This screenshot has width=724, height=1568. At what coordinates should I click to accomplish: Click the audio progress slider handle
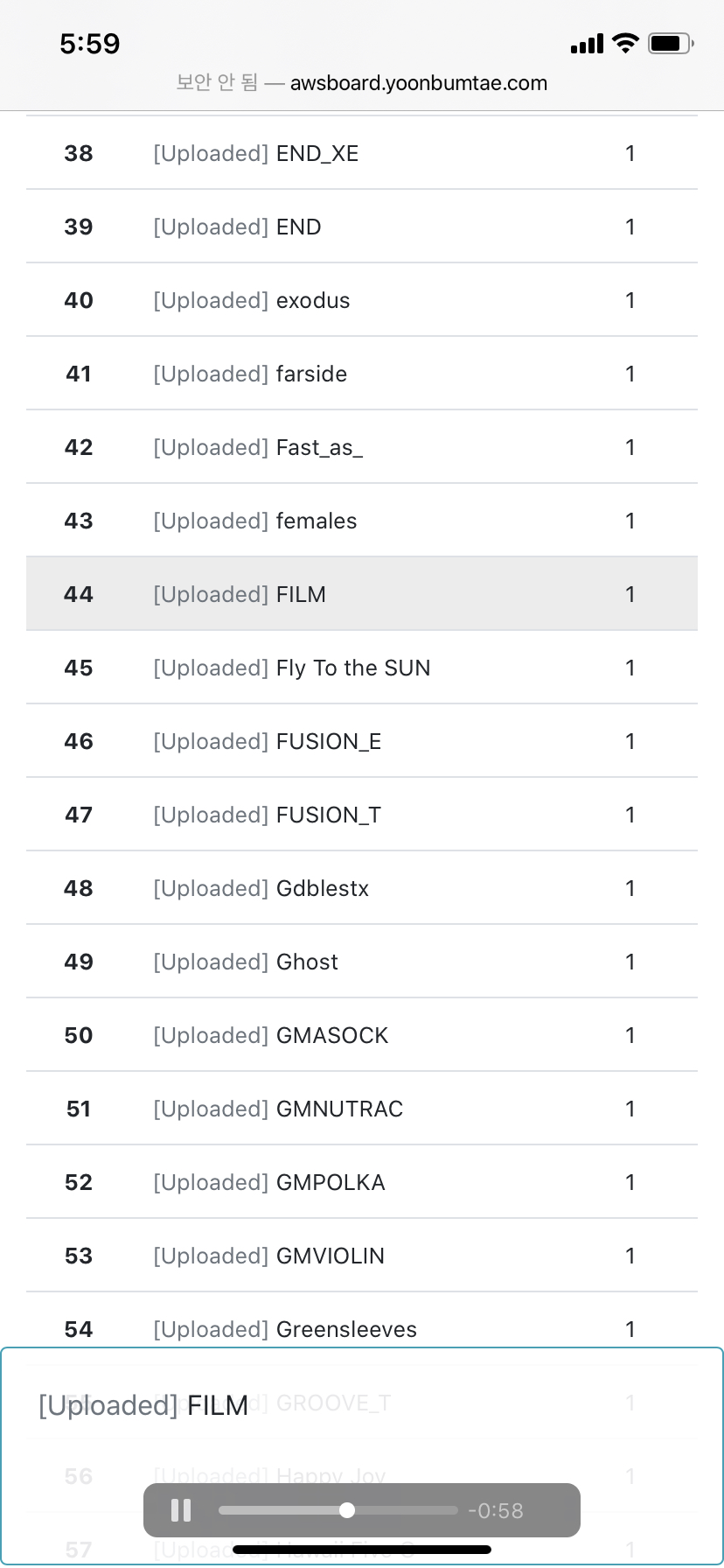click(x=347, y=1510)
